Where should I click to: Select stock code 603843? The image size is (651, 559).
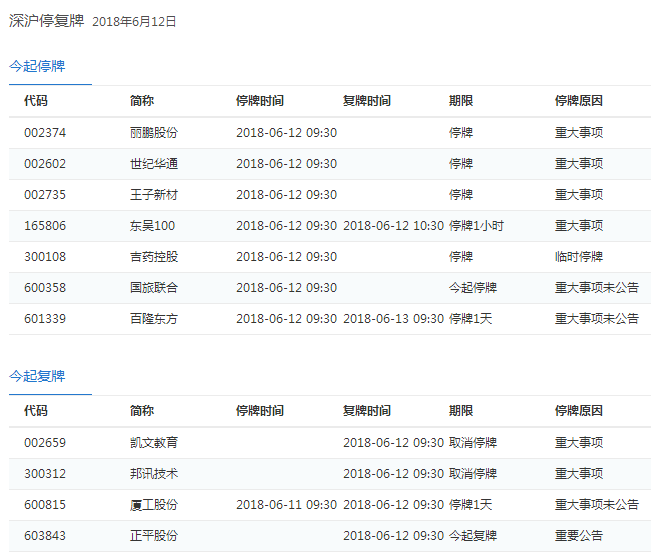click(x=45, y=536)
